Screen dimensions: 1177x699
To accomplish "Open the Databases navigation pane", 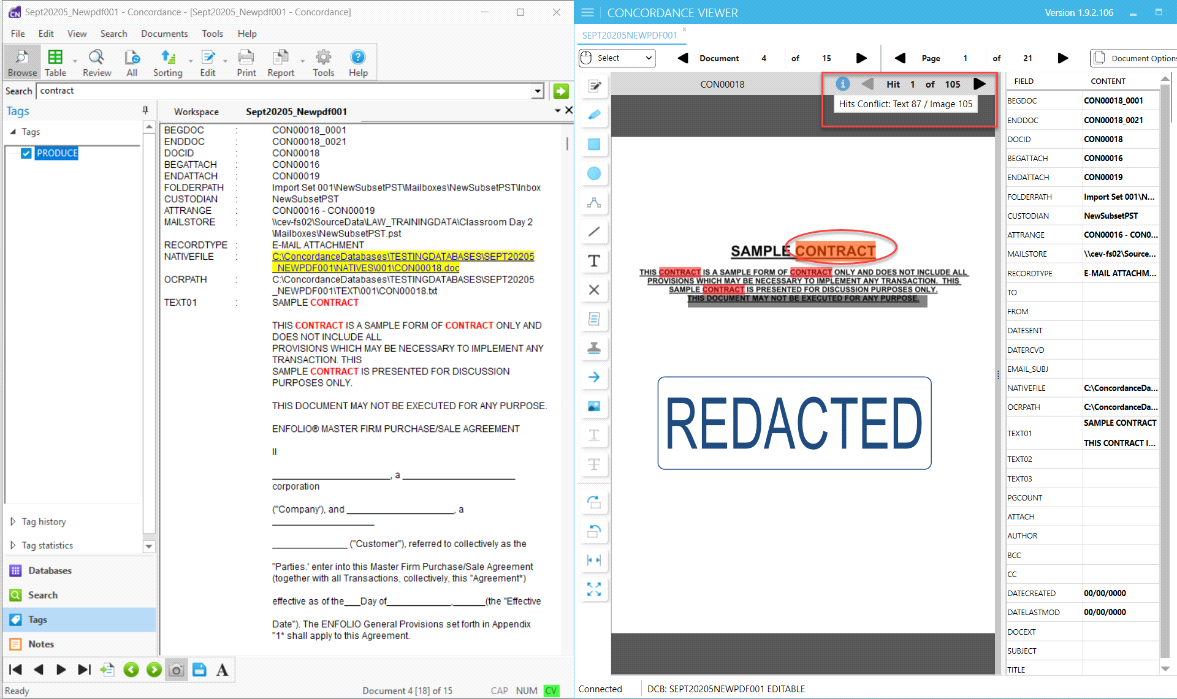I will tap(78, 571).
